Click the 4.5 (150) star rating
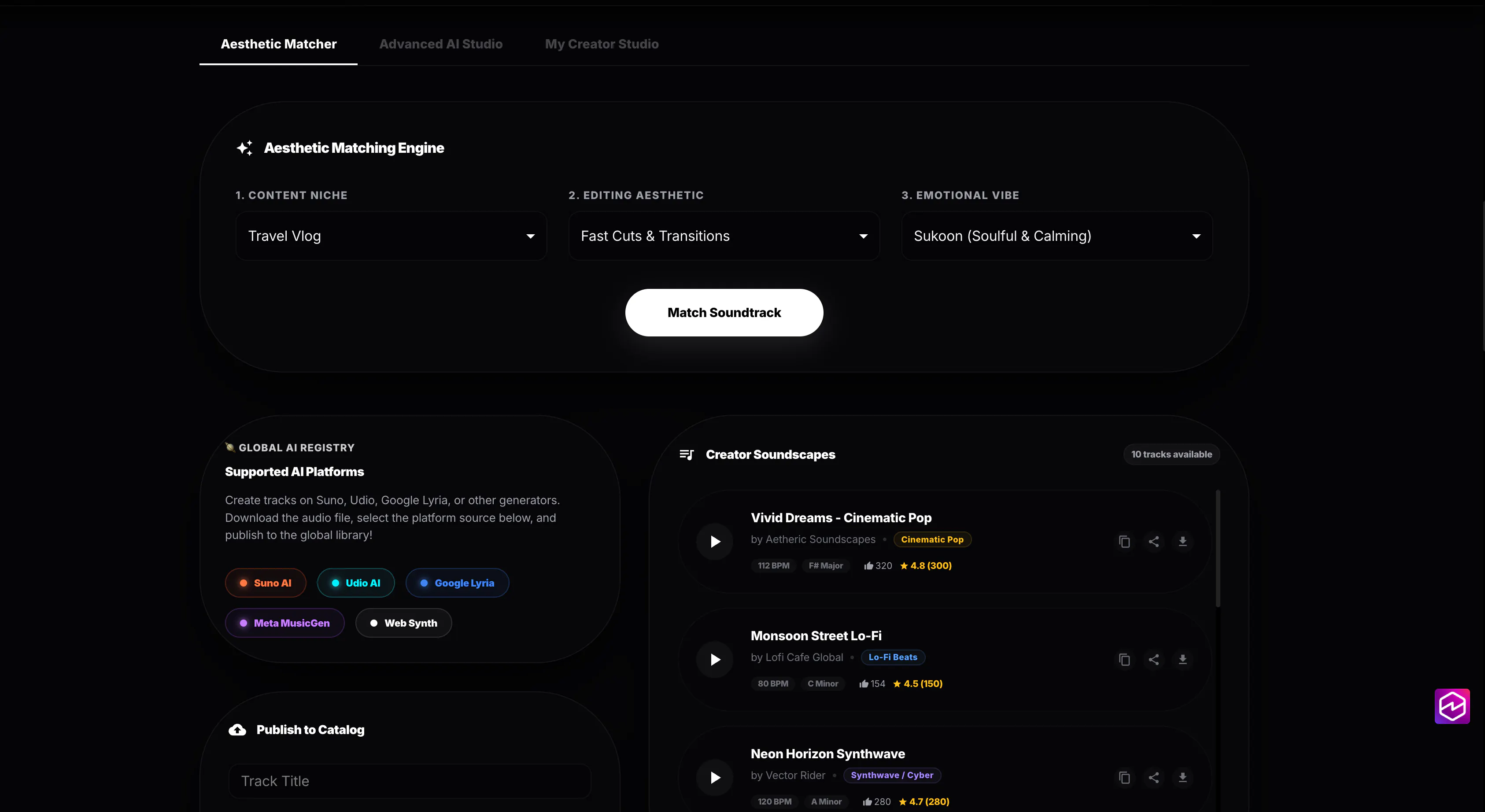This screenshot has width=1485, height=812. (x=918, y=684)
